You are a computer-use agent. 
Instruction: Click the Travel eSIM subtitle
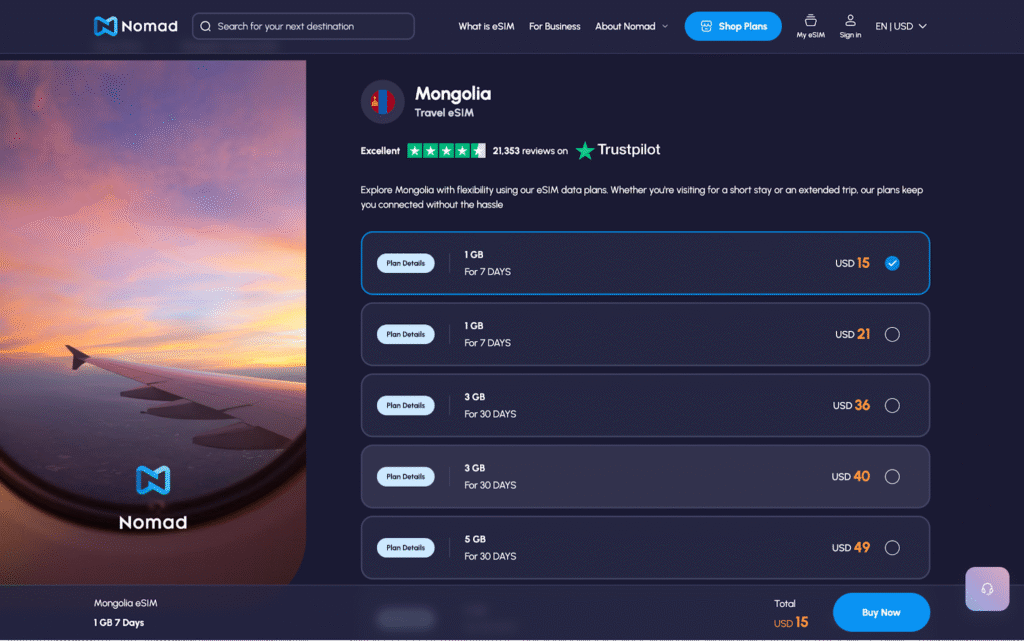pos(444,113)
